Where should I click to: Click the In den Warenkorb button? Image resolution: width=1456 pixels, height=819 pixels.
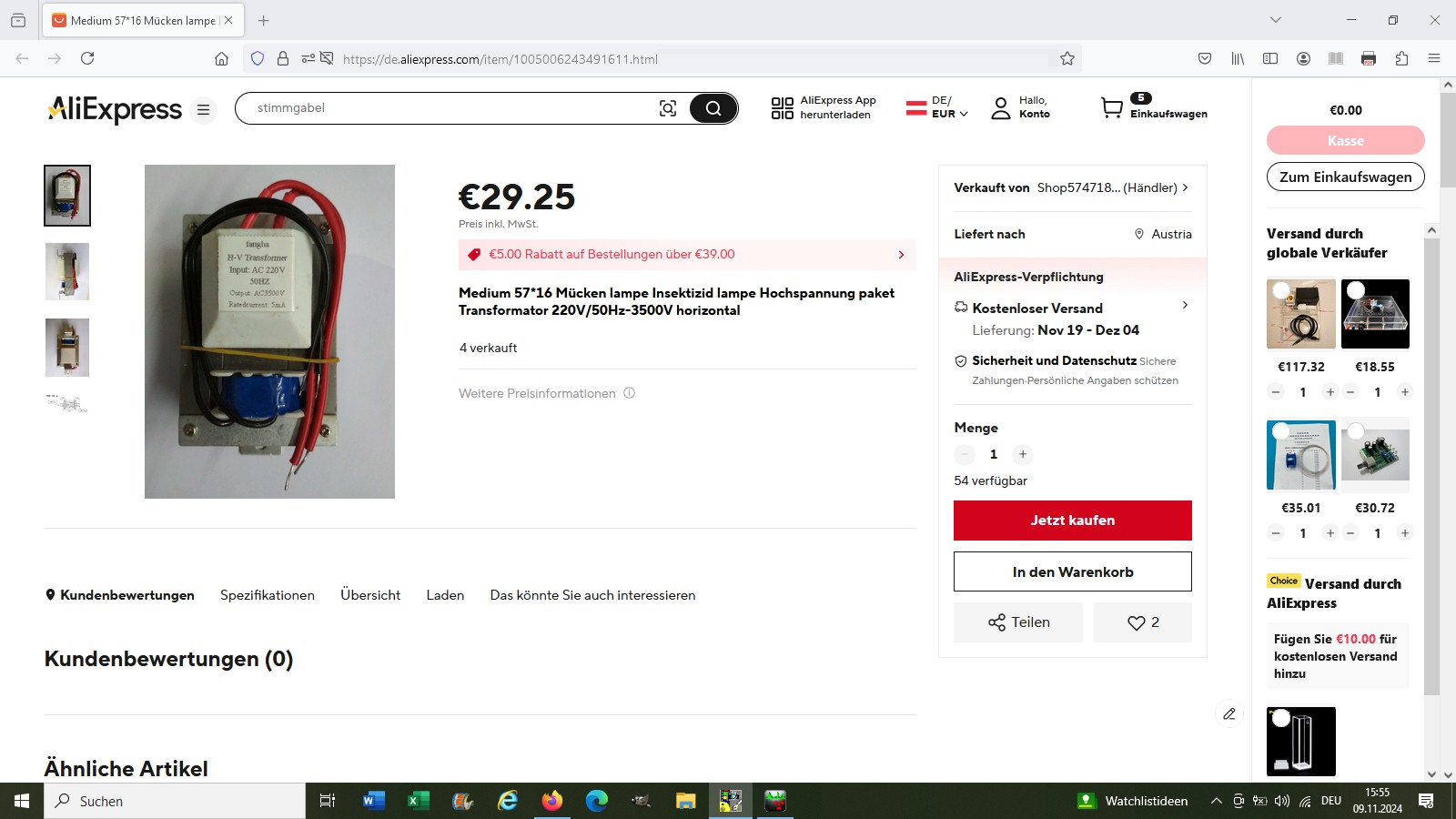(1073, 571)
